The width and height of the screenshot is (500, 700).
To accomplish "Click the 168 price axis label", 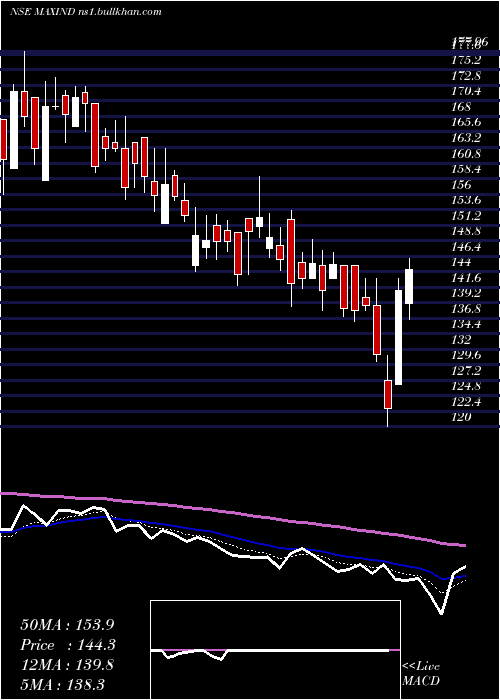I will [x=461, y=107].
